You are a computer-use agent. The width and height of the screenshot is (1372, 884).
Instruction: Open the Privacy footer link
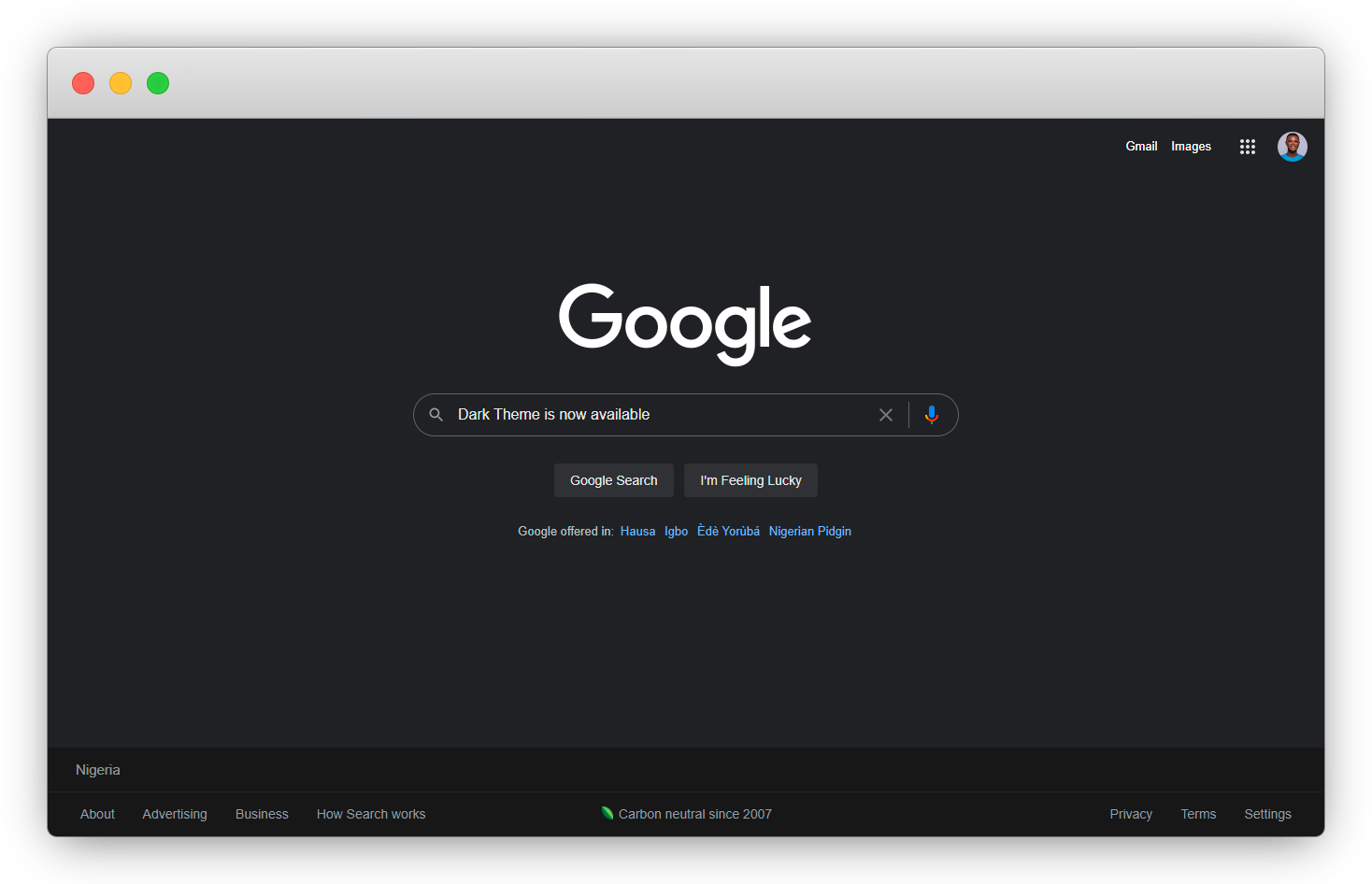1131,814
